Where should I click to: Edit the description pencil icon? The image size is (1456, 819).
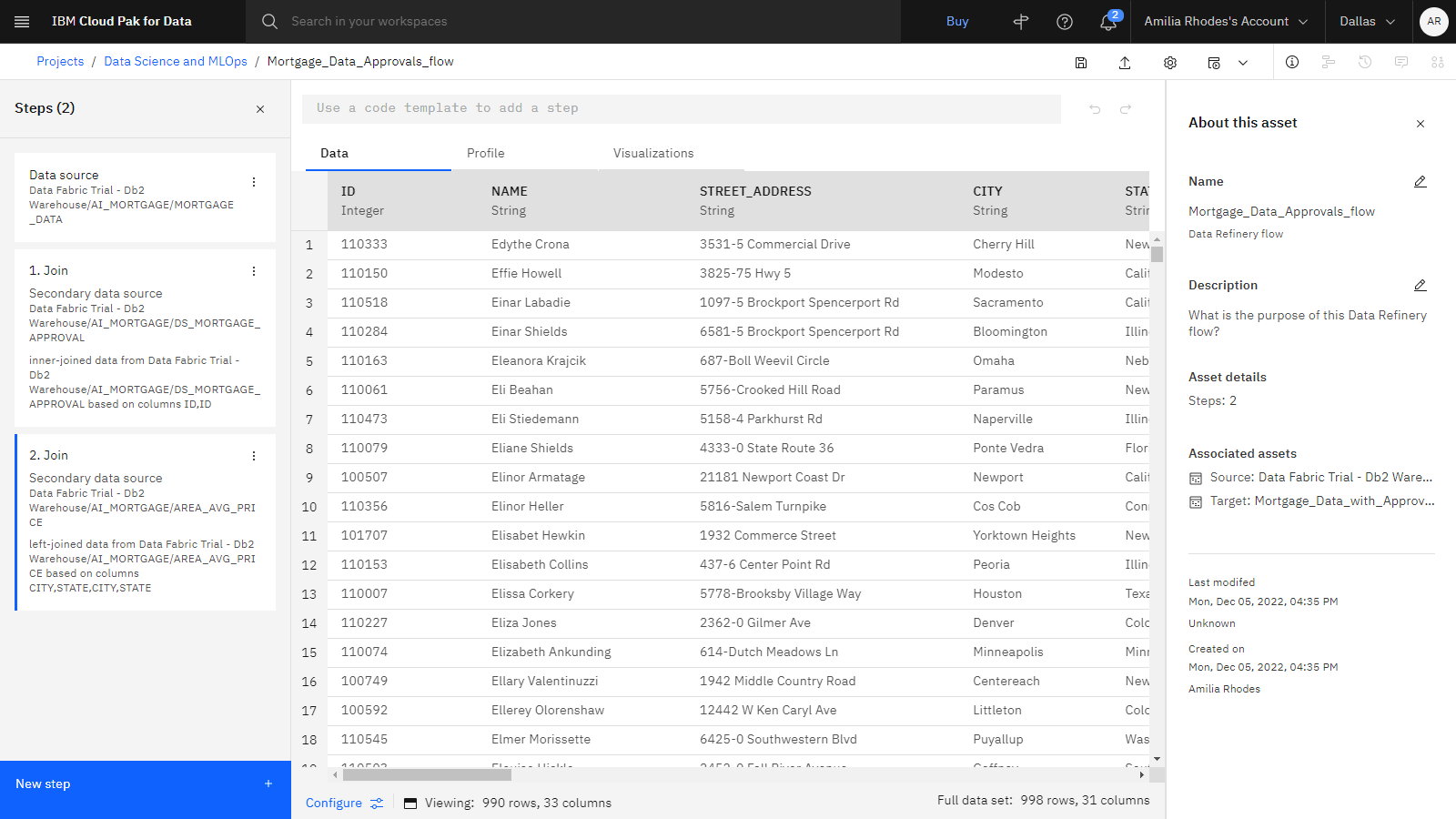[x=1421, y=286]
